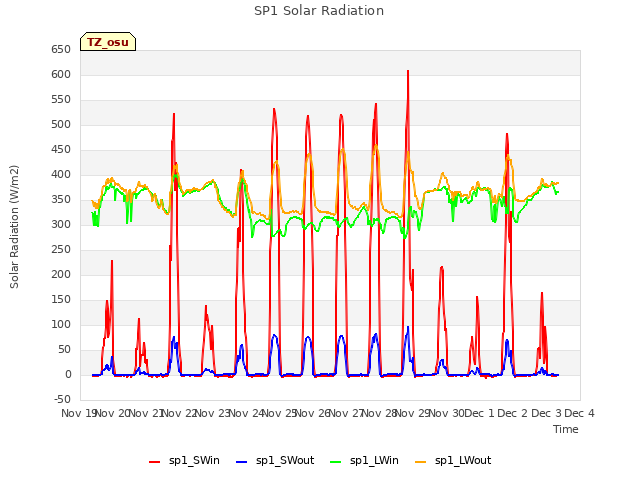Click the 600 y-axis tick label
This screenshot has height=480, width=640.
click(x=61, y=74)
